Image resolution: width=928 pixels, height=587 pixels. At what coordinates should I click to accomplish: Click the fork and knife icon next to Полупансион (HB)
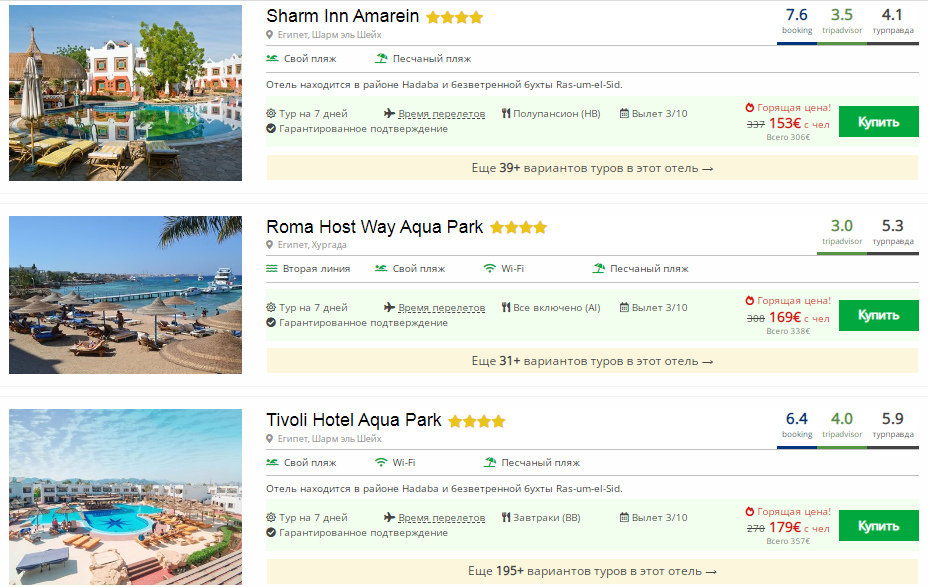507,113
